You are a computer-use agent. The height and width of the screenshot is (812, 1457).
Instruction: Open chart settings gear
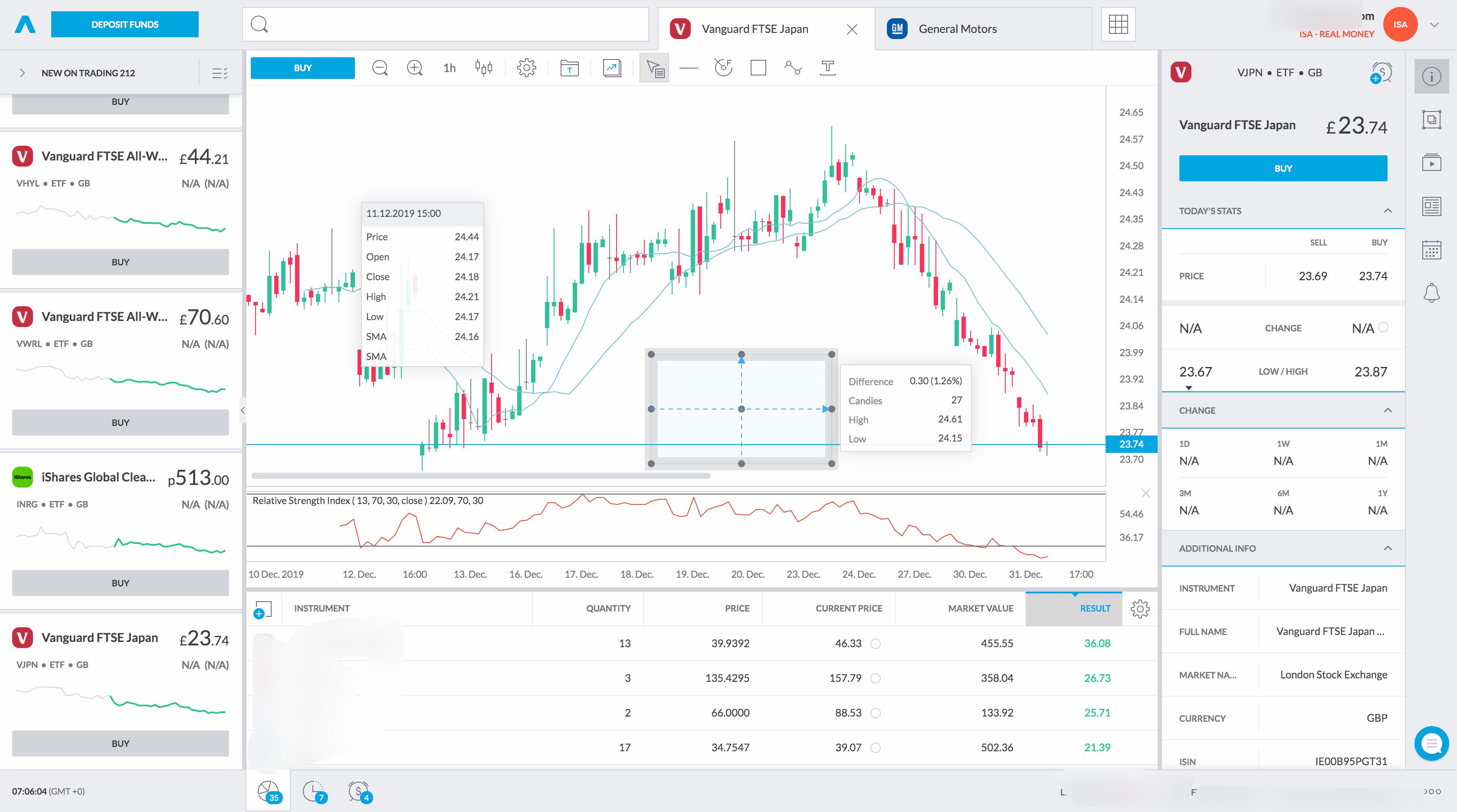point(527,68)
